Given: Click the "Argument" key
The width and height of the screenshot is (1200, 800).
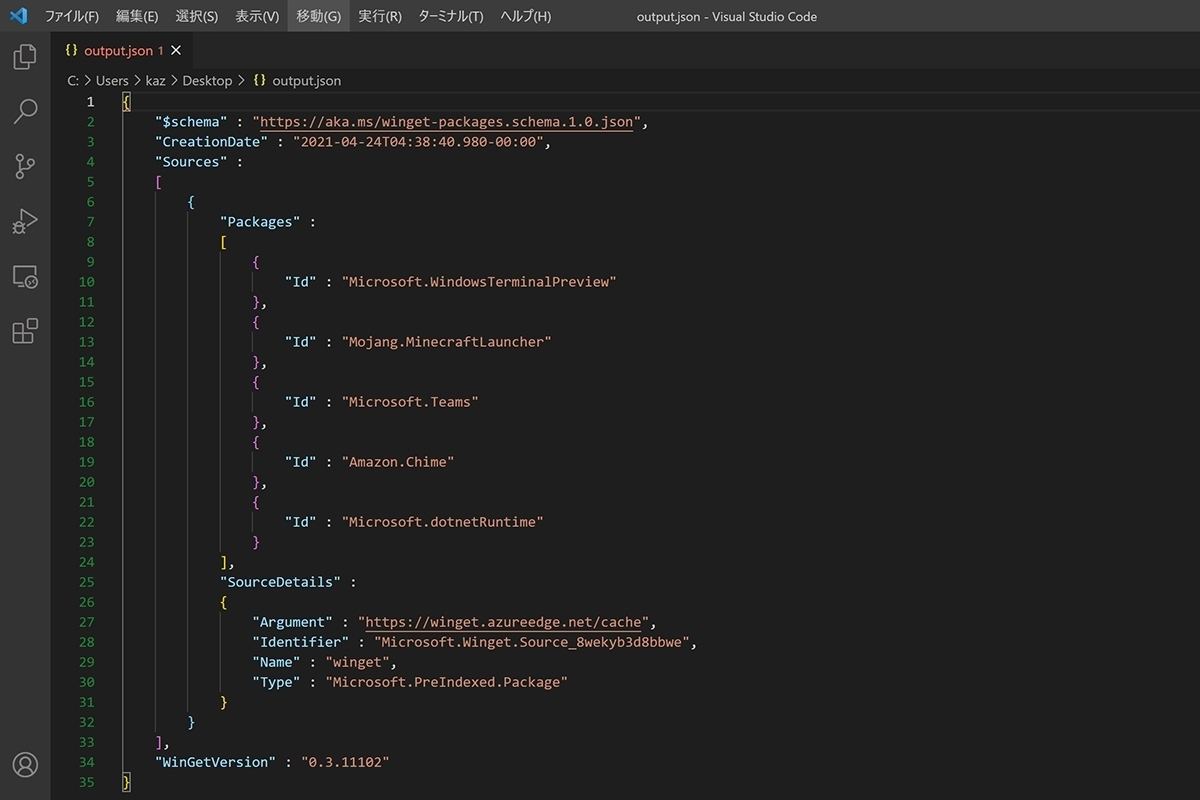Looking at the screenshot, I should (x=292, y=622).
